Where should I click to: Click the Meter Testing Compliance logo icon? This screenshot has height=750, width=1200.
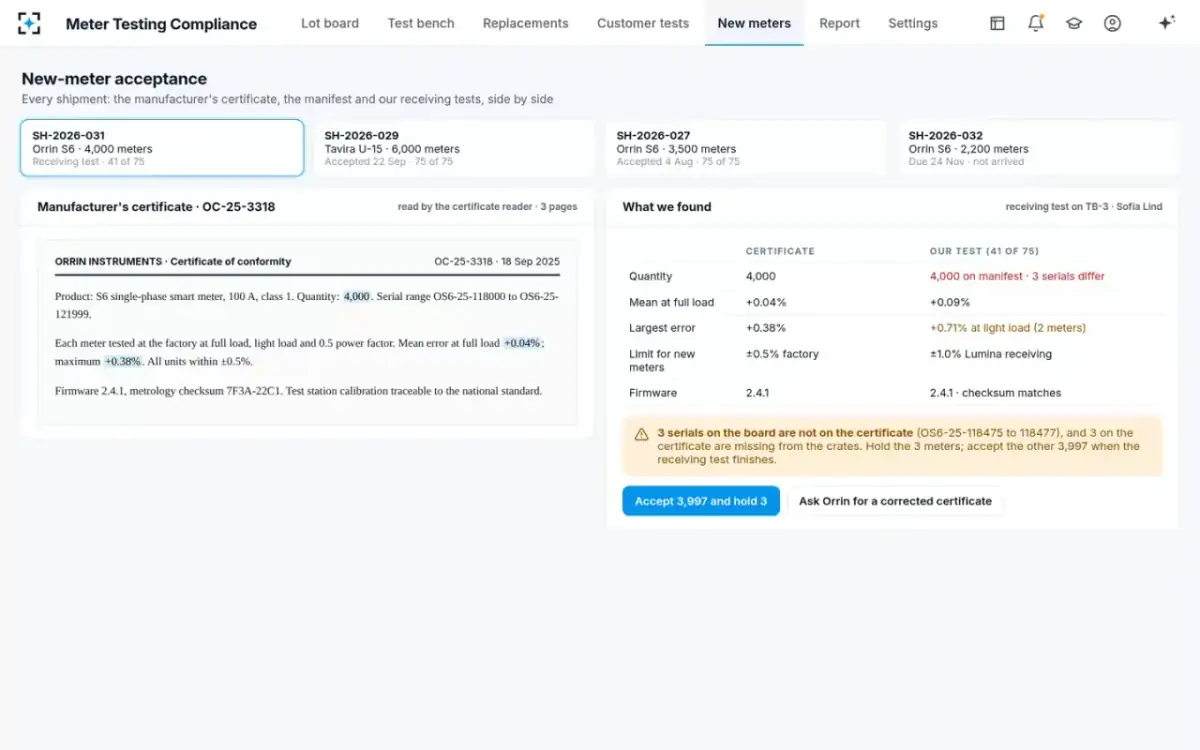tap(30, 23)
